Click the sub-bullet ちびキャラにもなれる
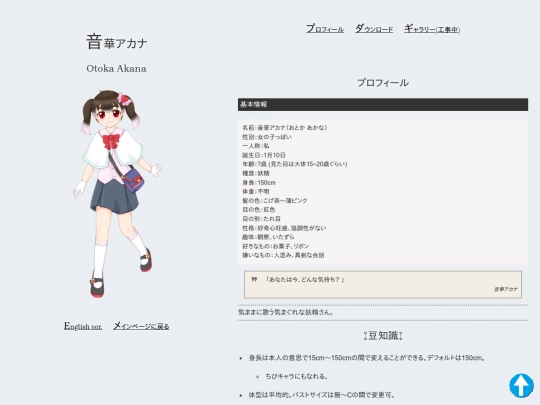 point(296,376)
